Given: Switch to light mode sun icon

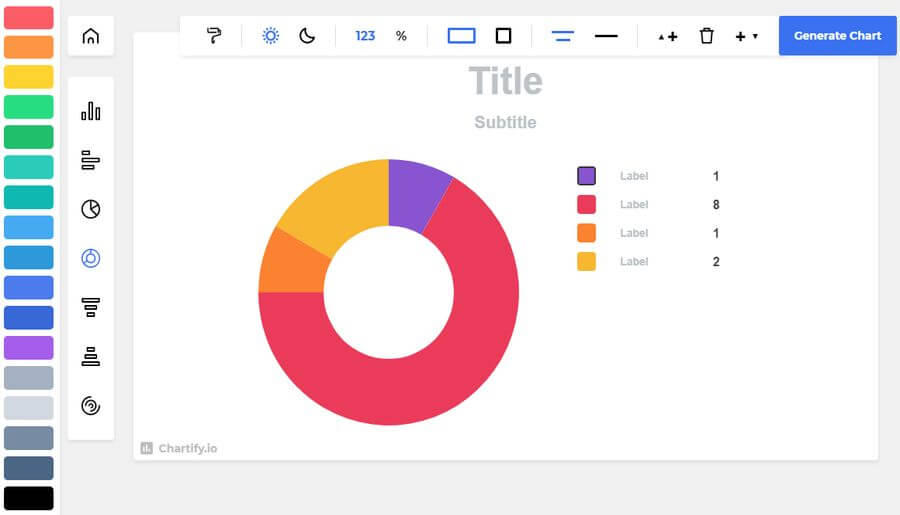Looking at the screenshot, I should coord(270,36).
